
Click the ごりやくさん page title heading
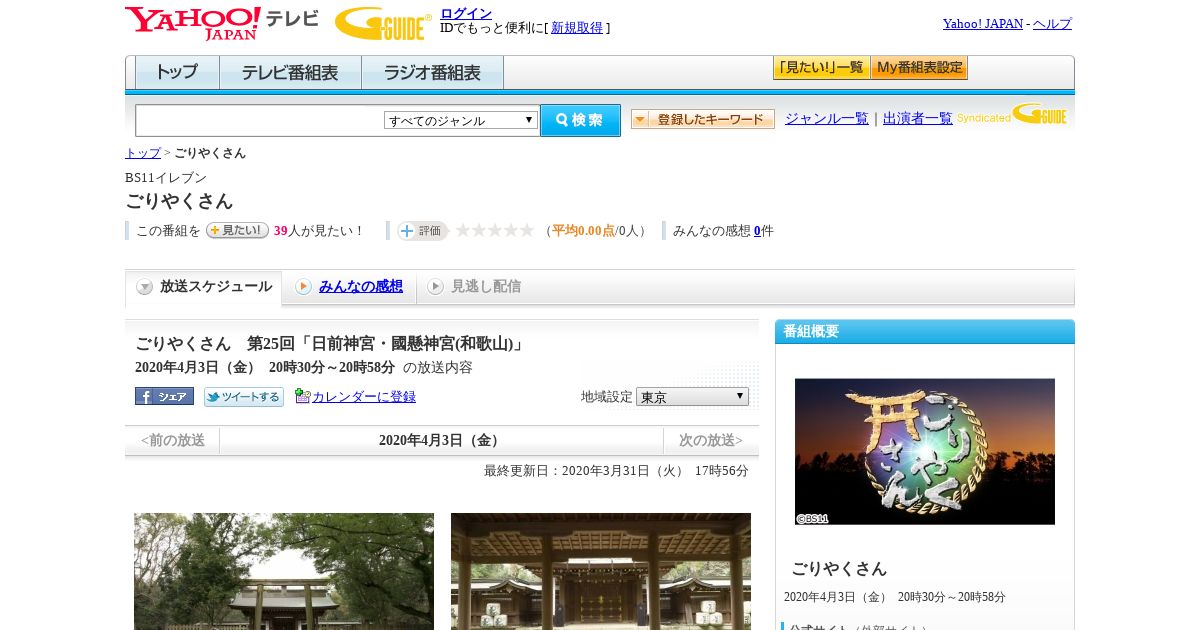point(179,201)
